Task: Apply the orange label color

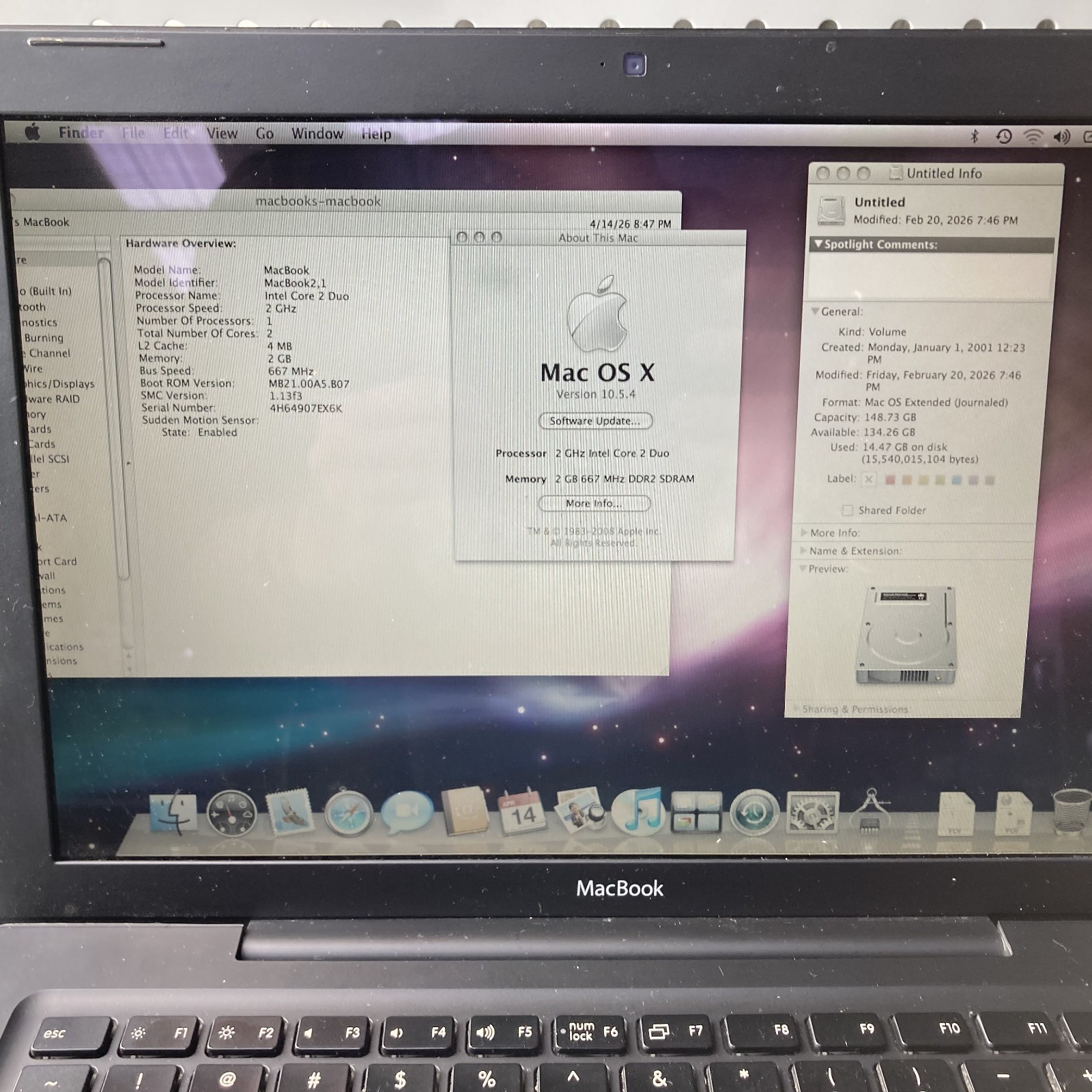Action: (907, 480)
